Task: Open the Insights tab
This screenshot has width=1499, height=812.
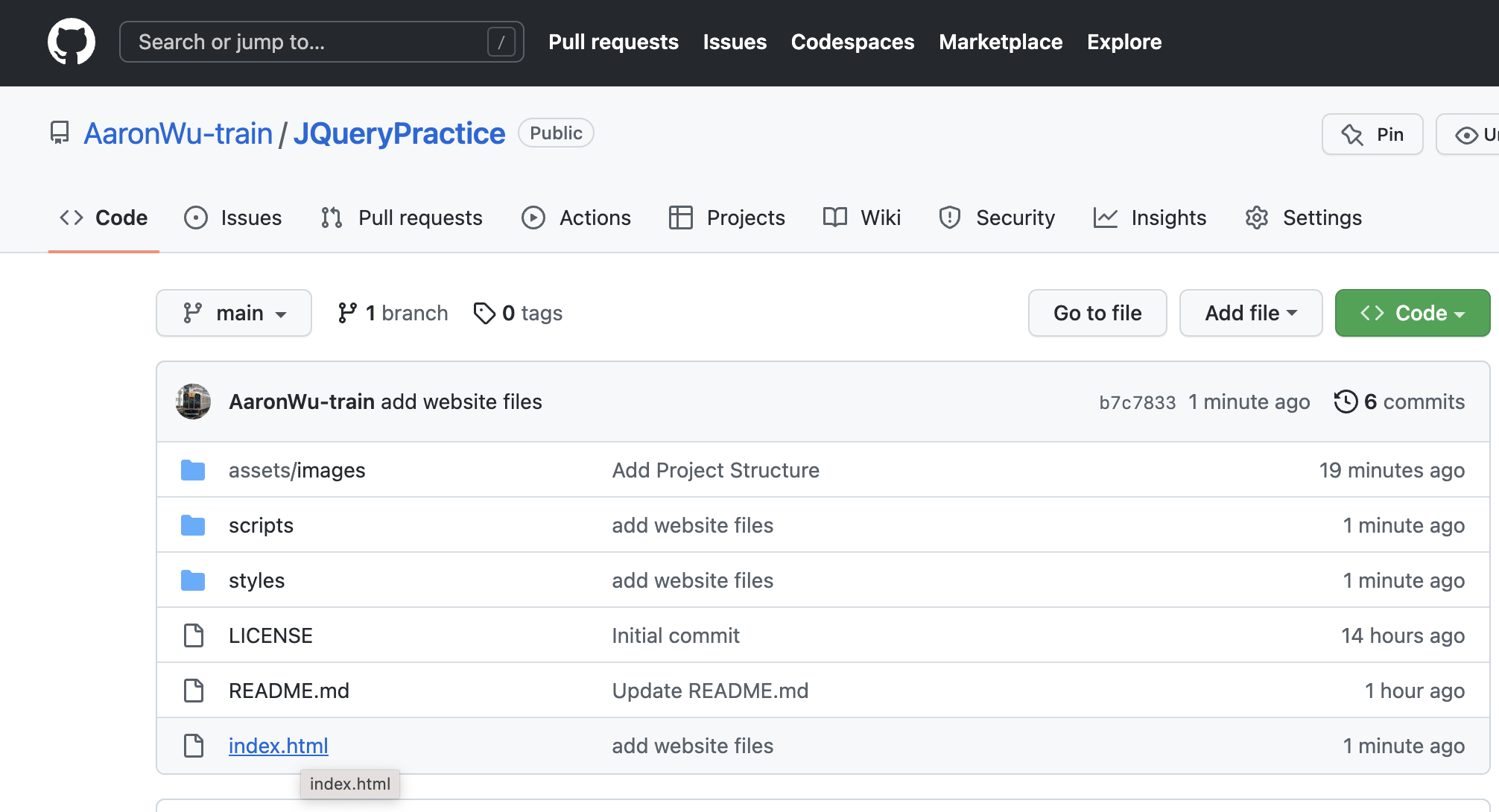Action: 1150,218
